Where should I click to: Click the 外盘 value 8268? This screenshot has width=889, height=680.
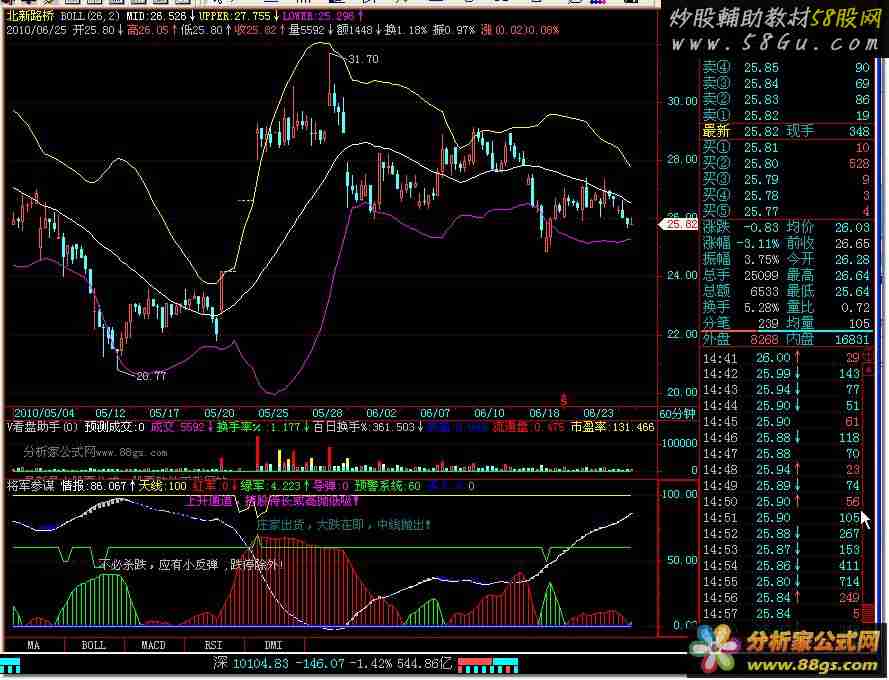pos(764,339)
